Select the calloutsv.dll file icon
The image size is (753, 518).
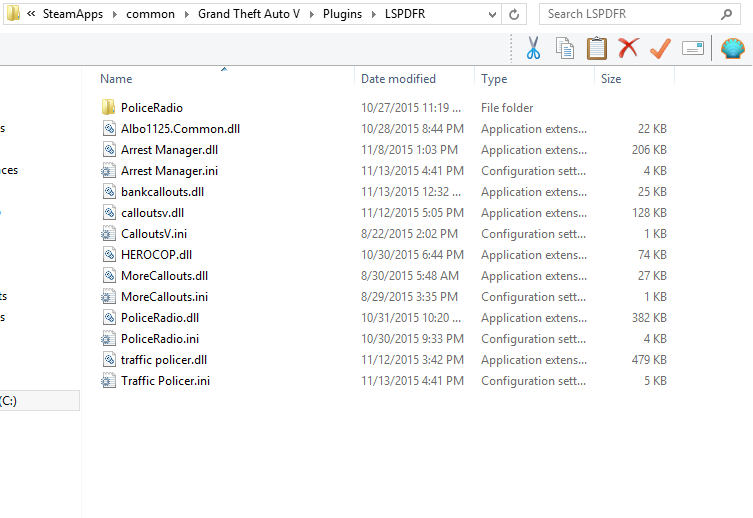coord(109,213)
